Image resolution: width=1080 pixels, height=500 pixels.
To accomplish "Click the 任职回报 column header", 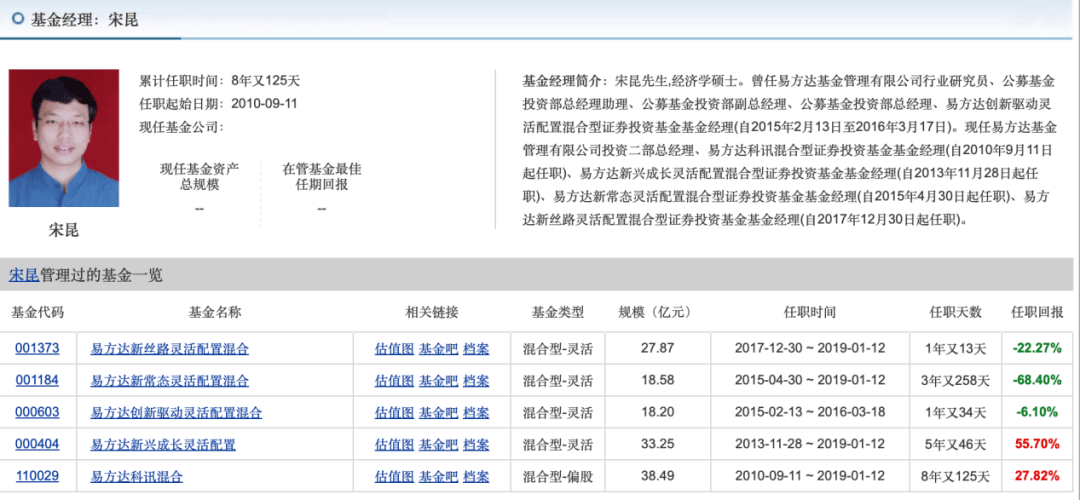I will [x=1037, y=312].
